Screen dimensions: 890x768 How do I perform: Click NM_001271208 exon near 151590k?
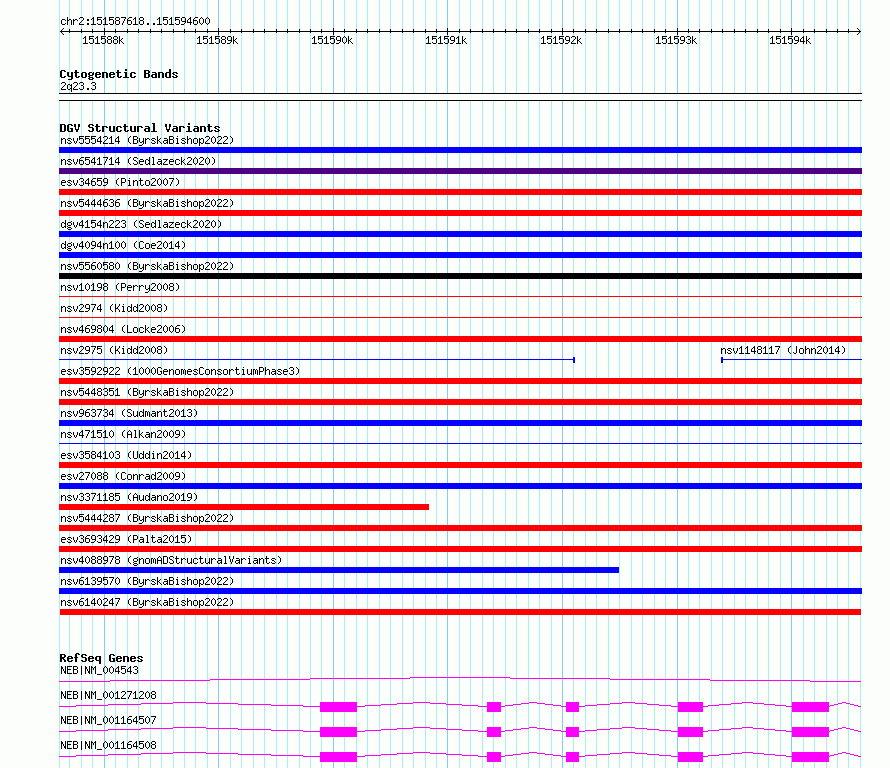338,707
